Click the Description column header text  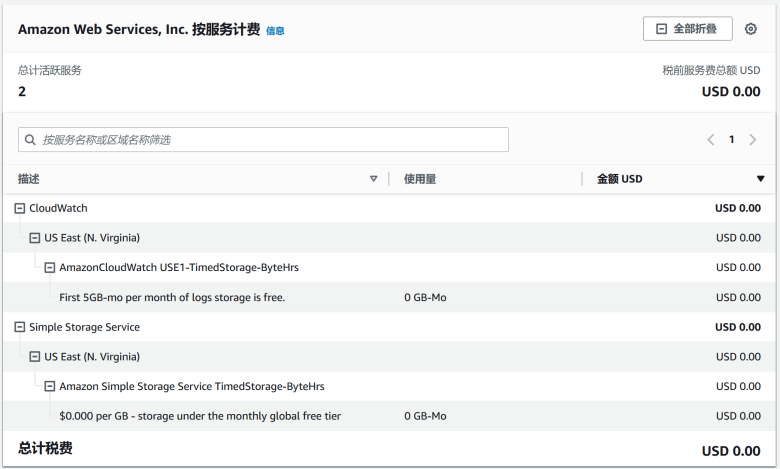[x=29, y=179]
